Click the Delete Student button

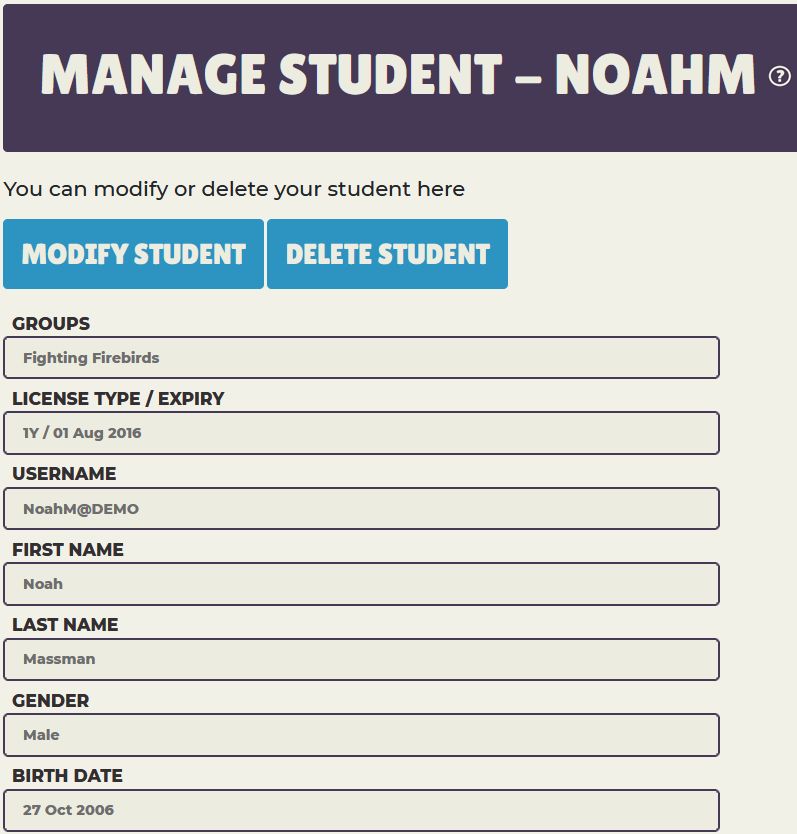coord(386,254)
